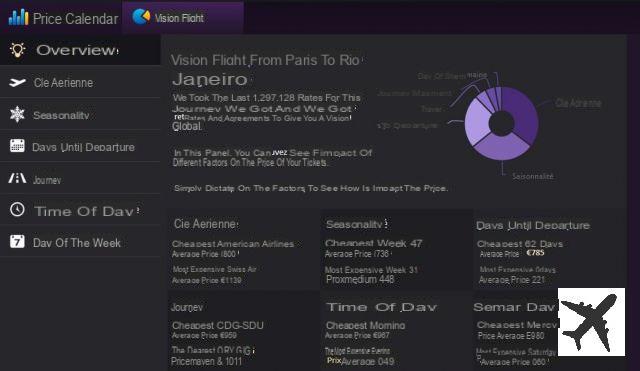Click the bar chart Price Calendar icon
This screenshot has width=640, height=371.
pyautogui.click(x=18, y=17)
